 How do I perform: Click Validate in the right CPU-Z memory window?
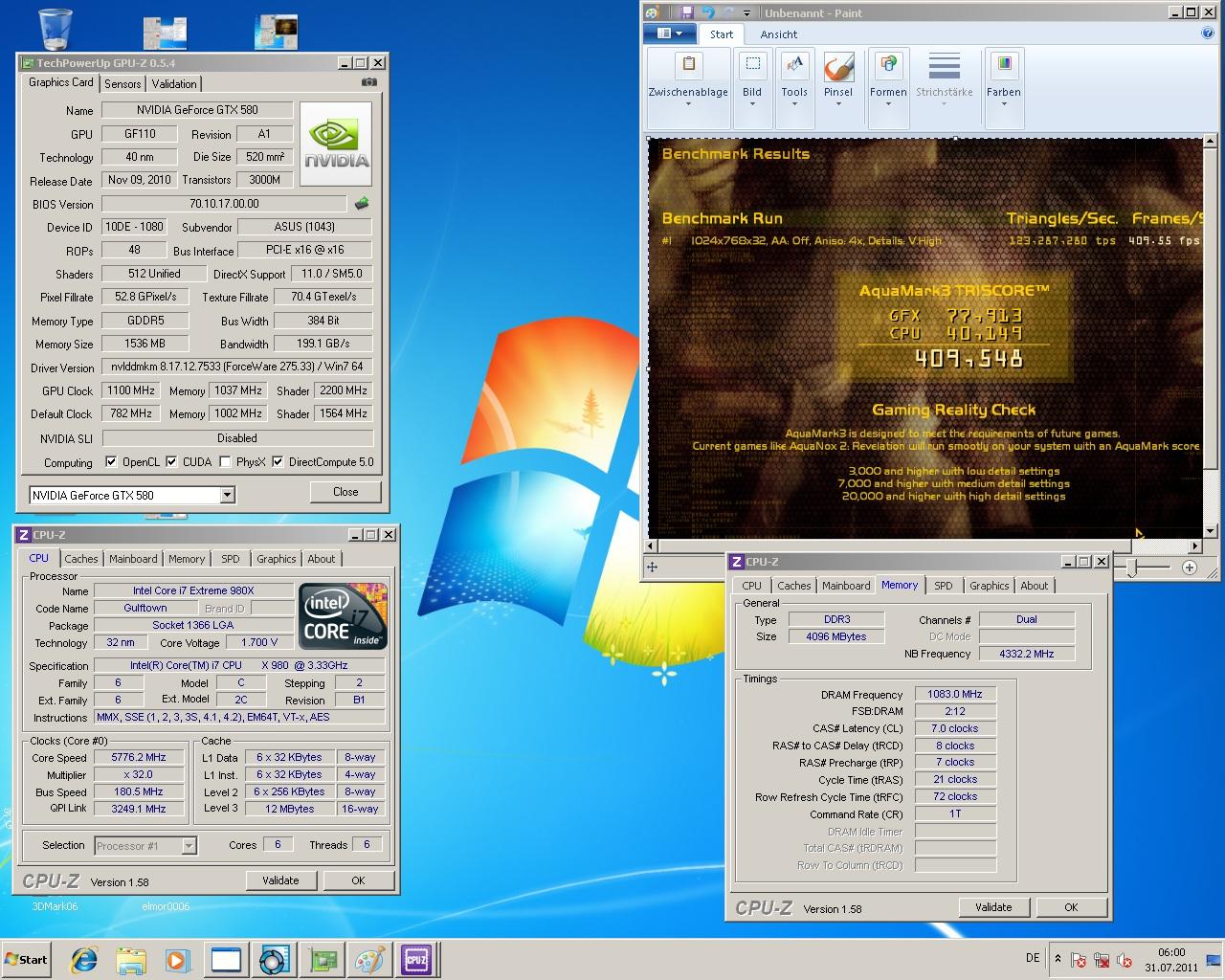[993, 907]
